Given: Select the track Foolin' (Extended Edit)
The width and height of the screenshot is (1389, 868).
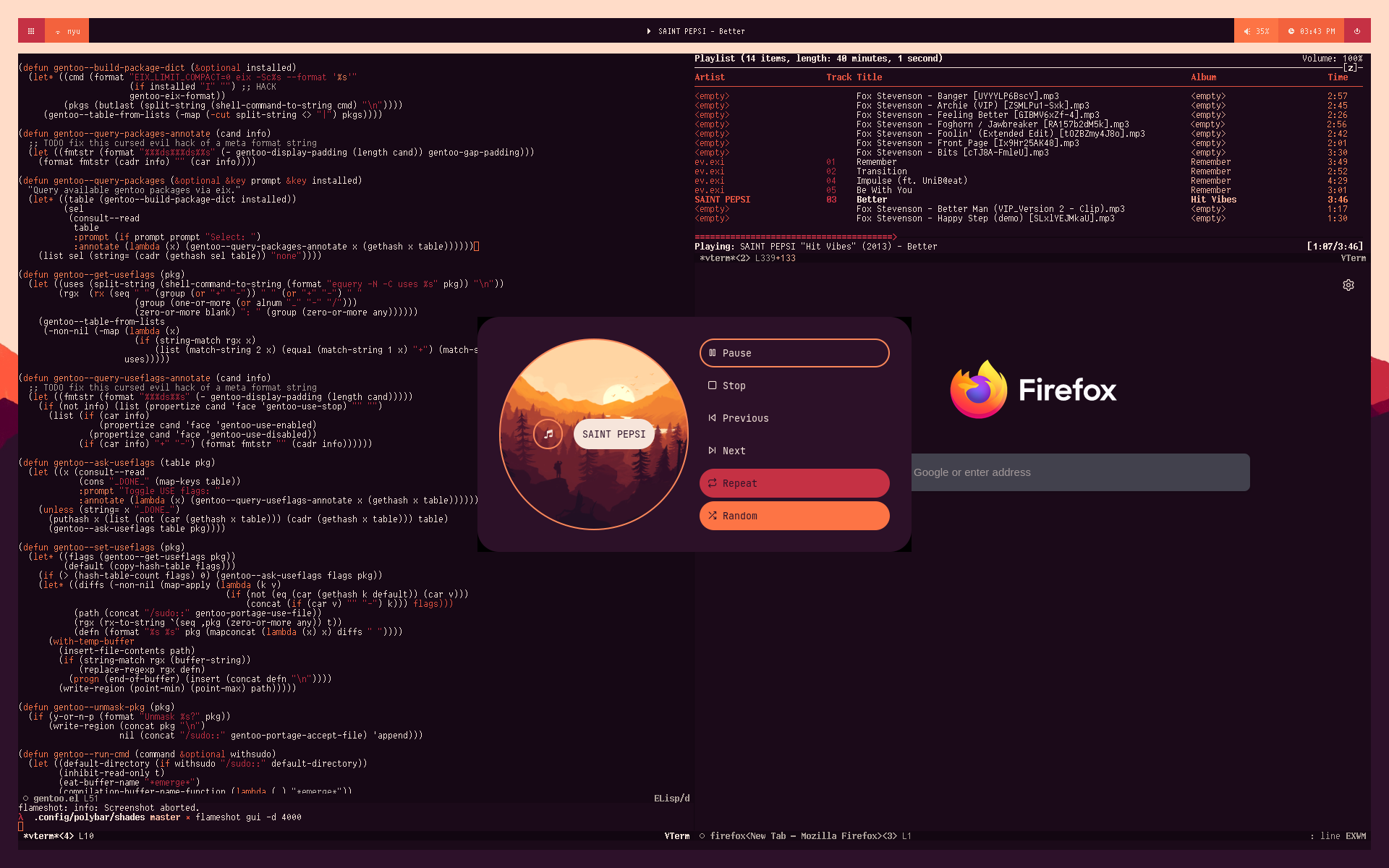Looking at the screenshot, I should click(1029, 134).
